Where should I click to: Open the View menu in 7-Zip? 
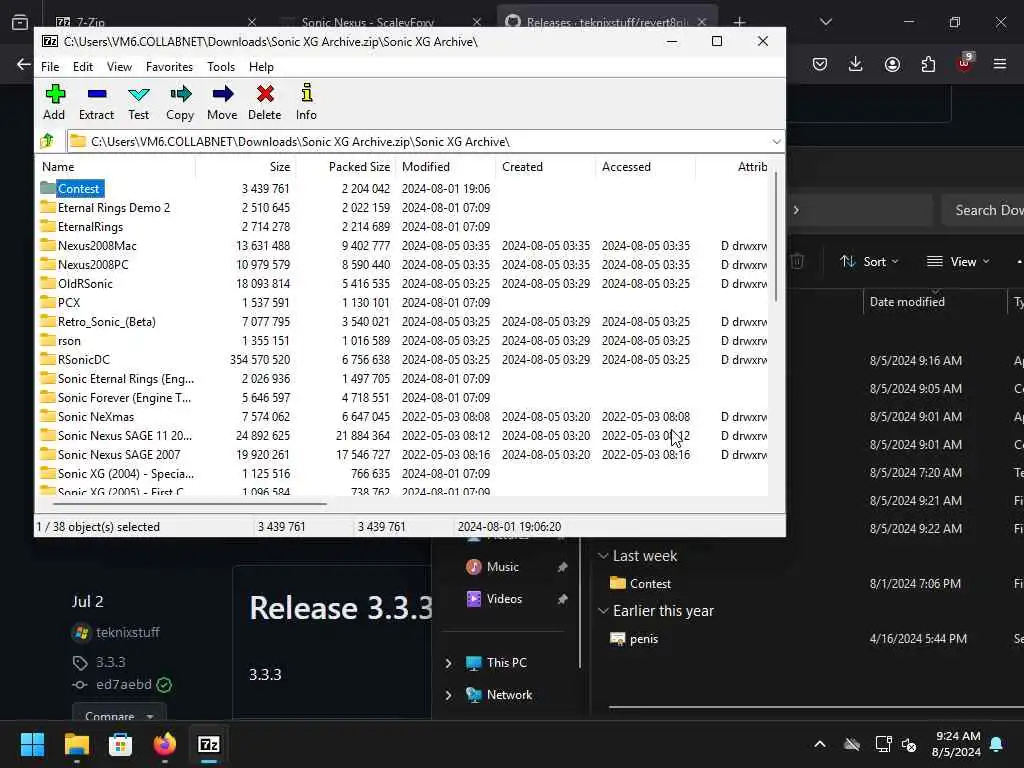point(119,67)
